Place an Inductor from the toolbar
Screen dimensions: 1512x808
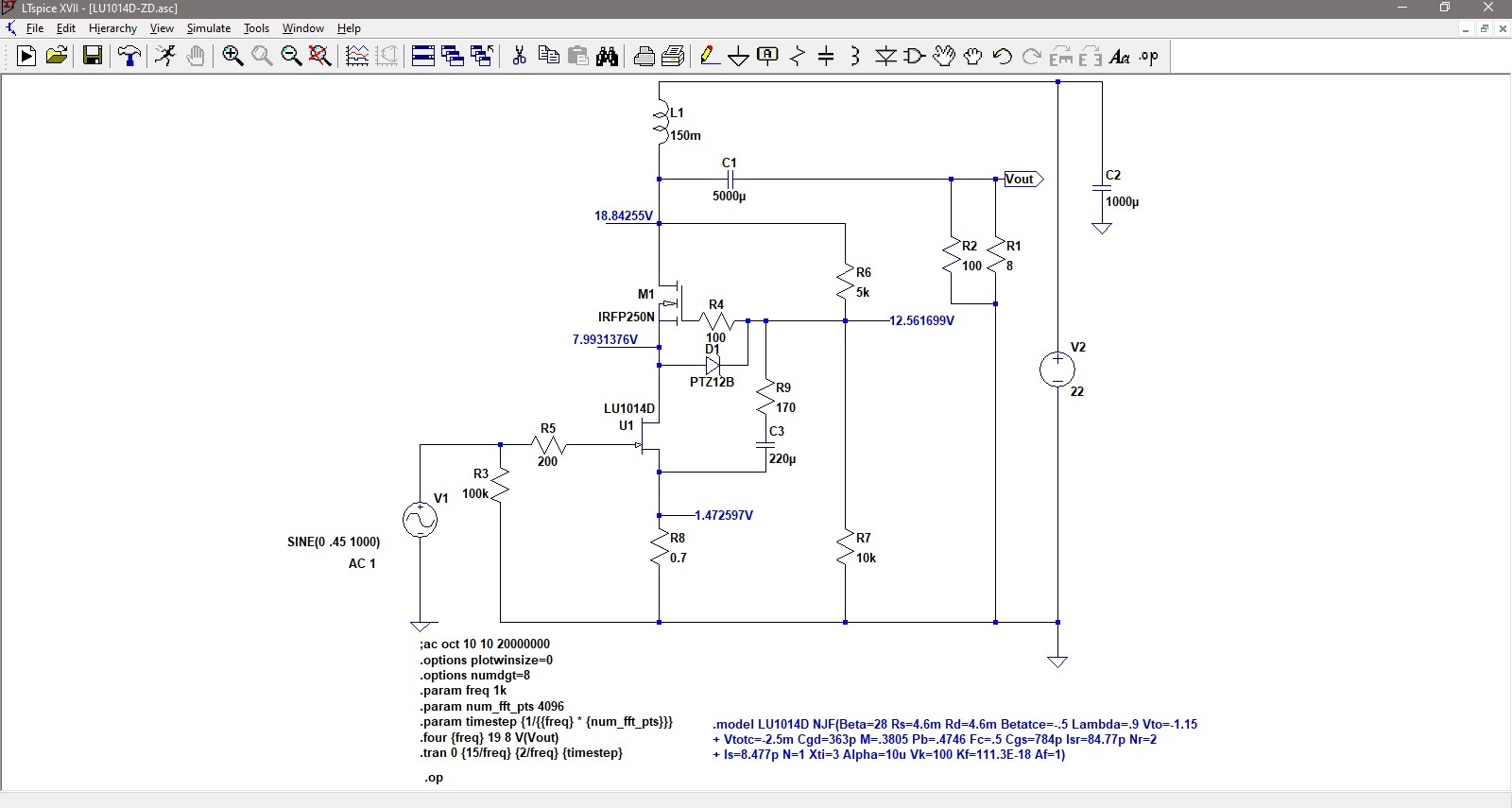855,57
